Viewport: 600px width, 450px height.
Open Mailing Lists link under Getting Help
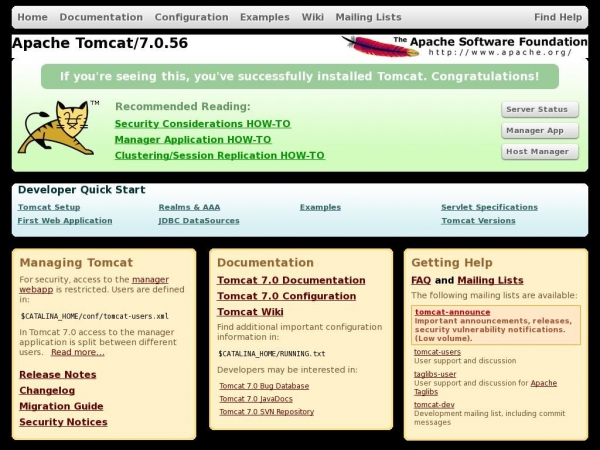point(490,280)
